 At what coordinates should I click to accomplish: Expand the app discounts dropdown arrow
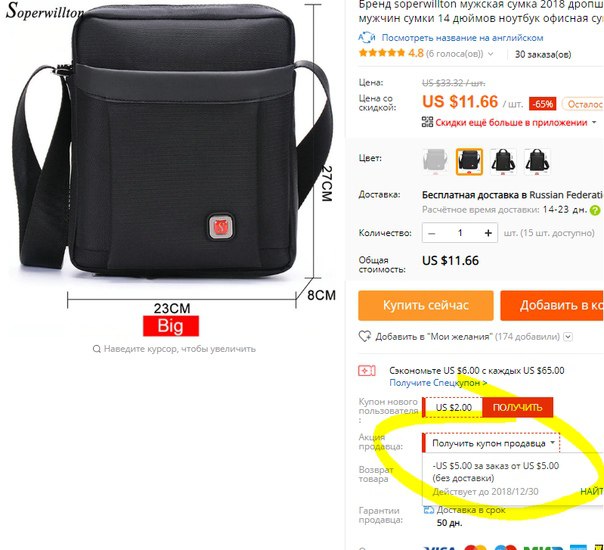(594, 122)
